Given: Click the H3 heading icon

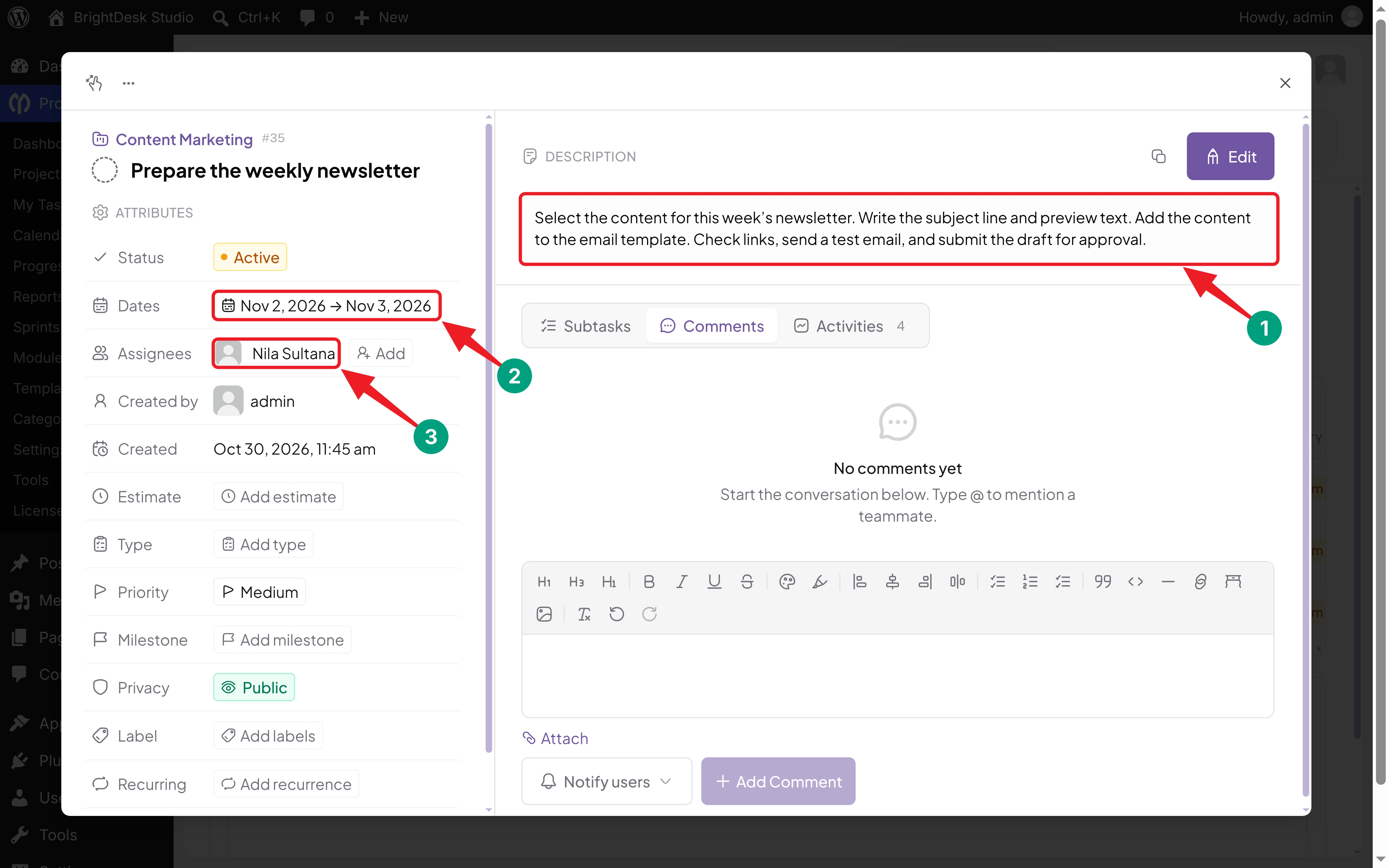Looking at the screenshot, I should tap(576, 582).
